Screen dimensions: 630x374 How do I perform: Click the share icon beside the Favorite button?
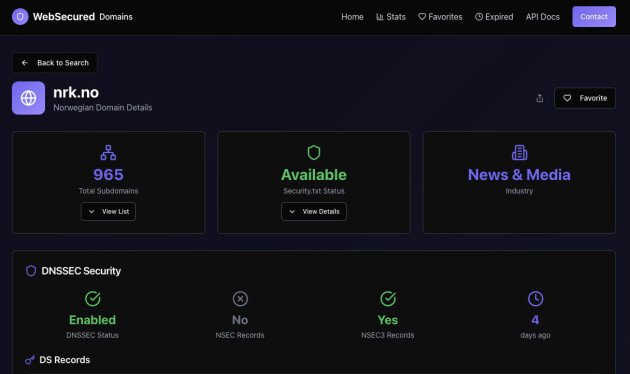point(540,98)
